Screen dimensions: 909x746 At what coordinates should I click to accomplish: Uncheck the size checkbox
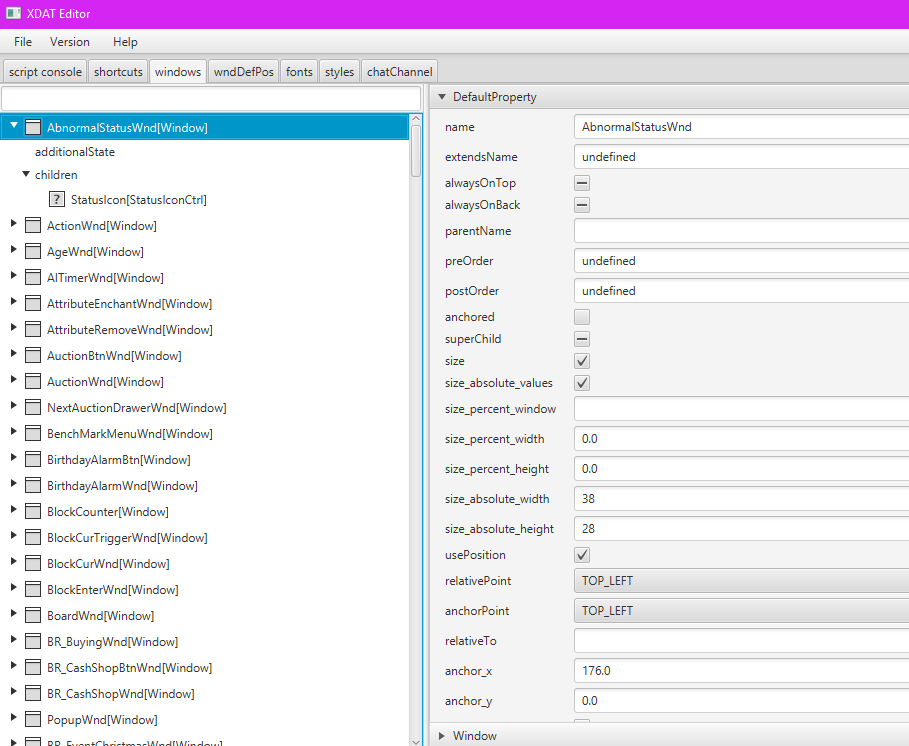pos(582,361)
